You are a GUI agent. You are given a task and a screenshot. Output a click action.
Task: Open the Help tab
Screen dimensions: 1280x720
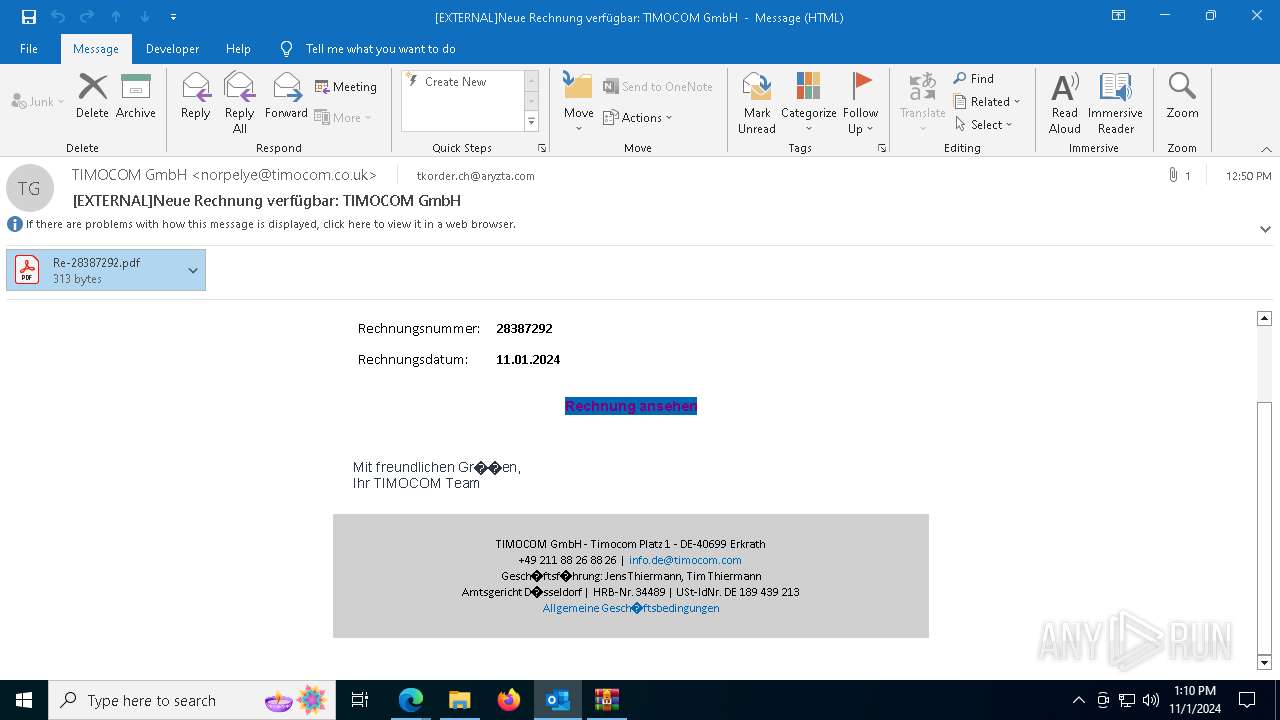point(238,49)
